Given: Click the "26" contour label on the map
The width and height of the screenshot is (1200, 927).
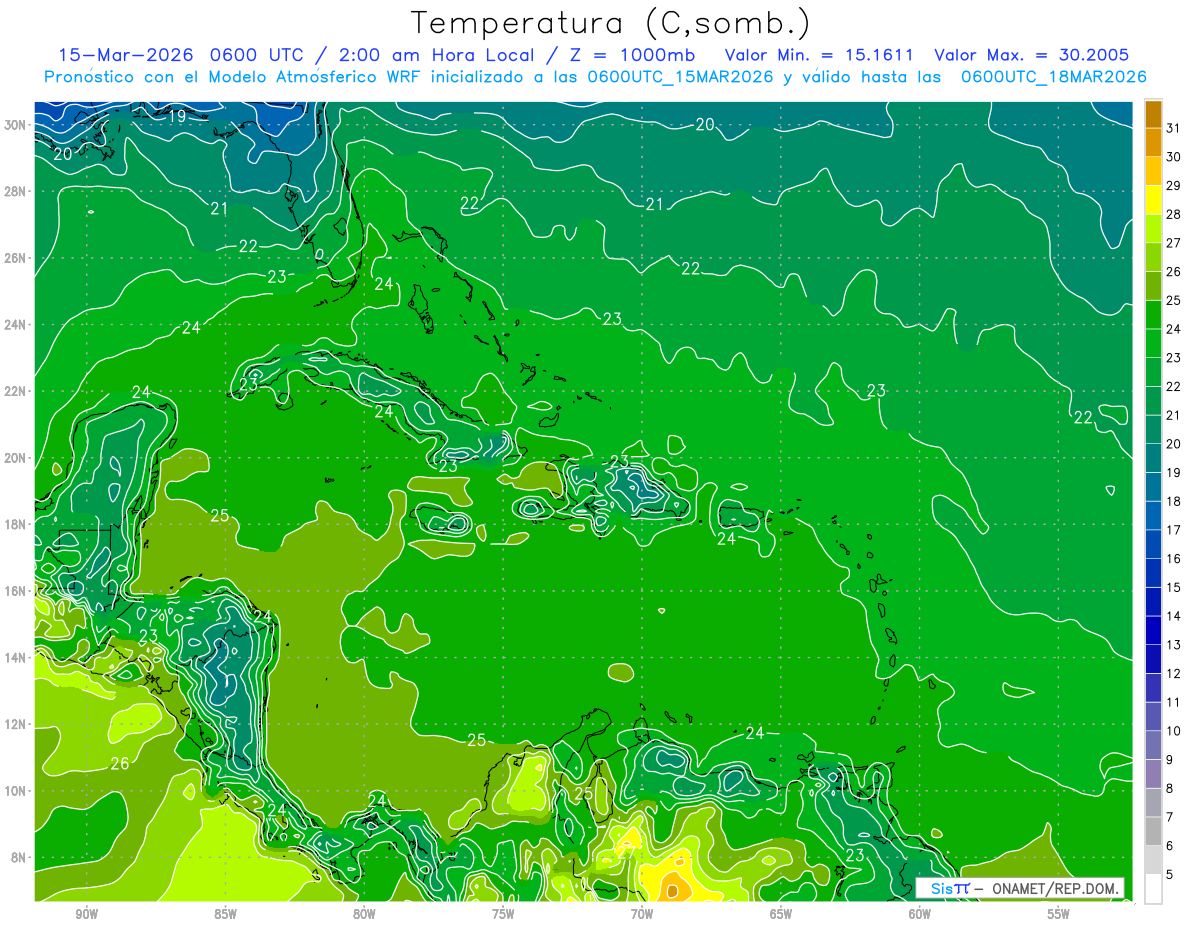Looking at the screenshot, I should (120, 764).
